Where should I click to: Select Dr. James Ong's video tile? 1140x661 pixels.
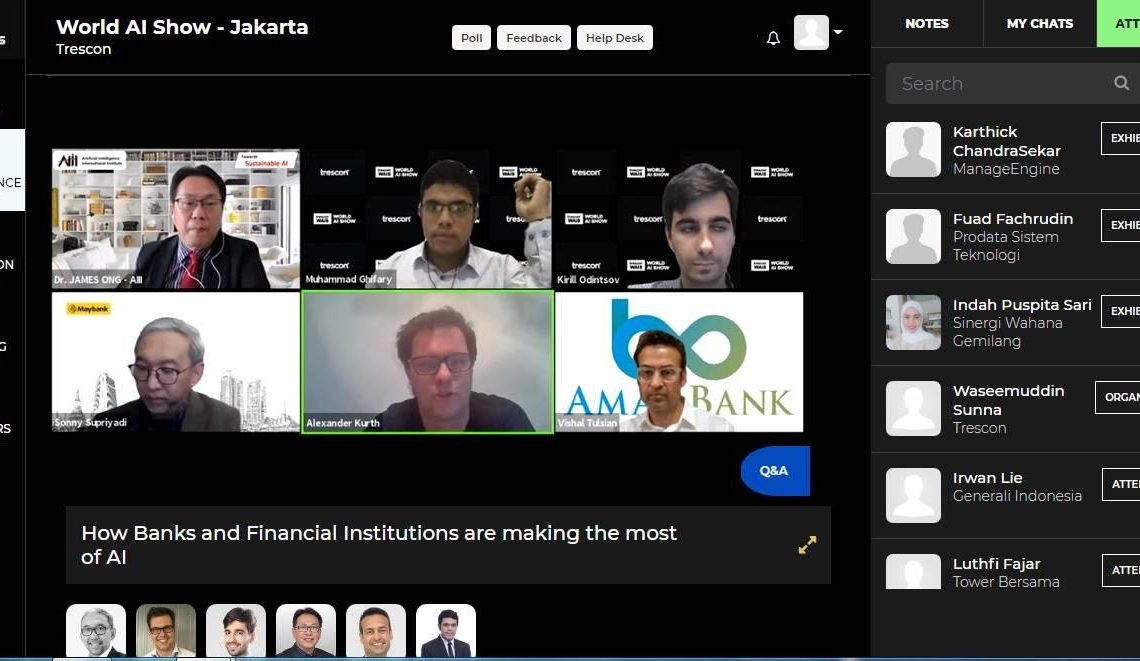pyautogui.click(x=175, y=219)
